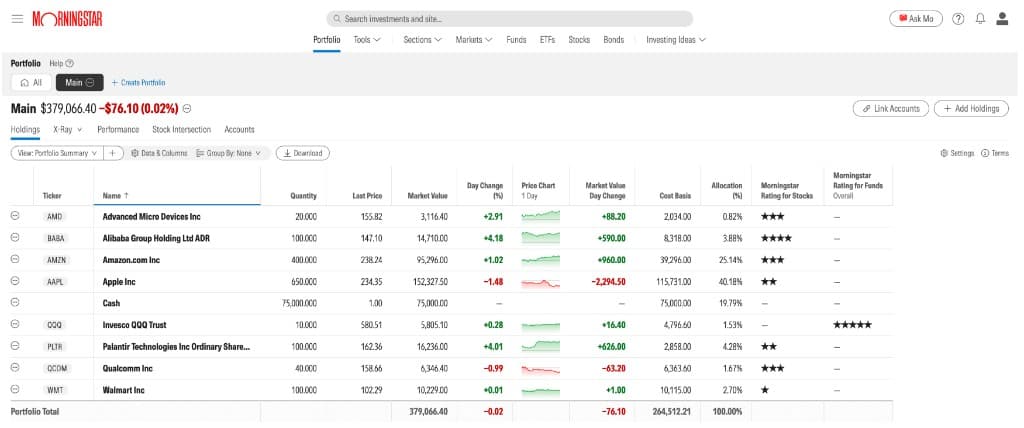This screenshot has width=1024, height=428.
Task: Open the Invesco QQQ Trust holding
Action: [135, 325]
